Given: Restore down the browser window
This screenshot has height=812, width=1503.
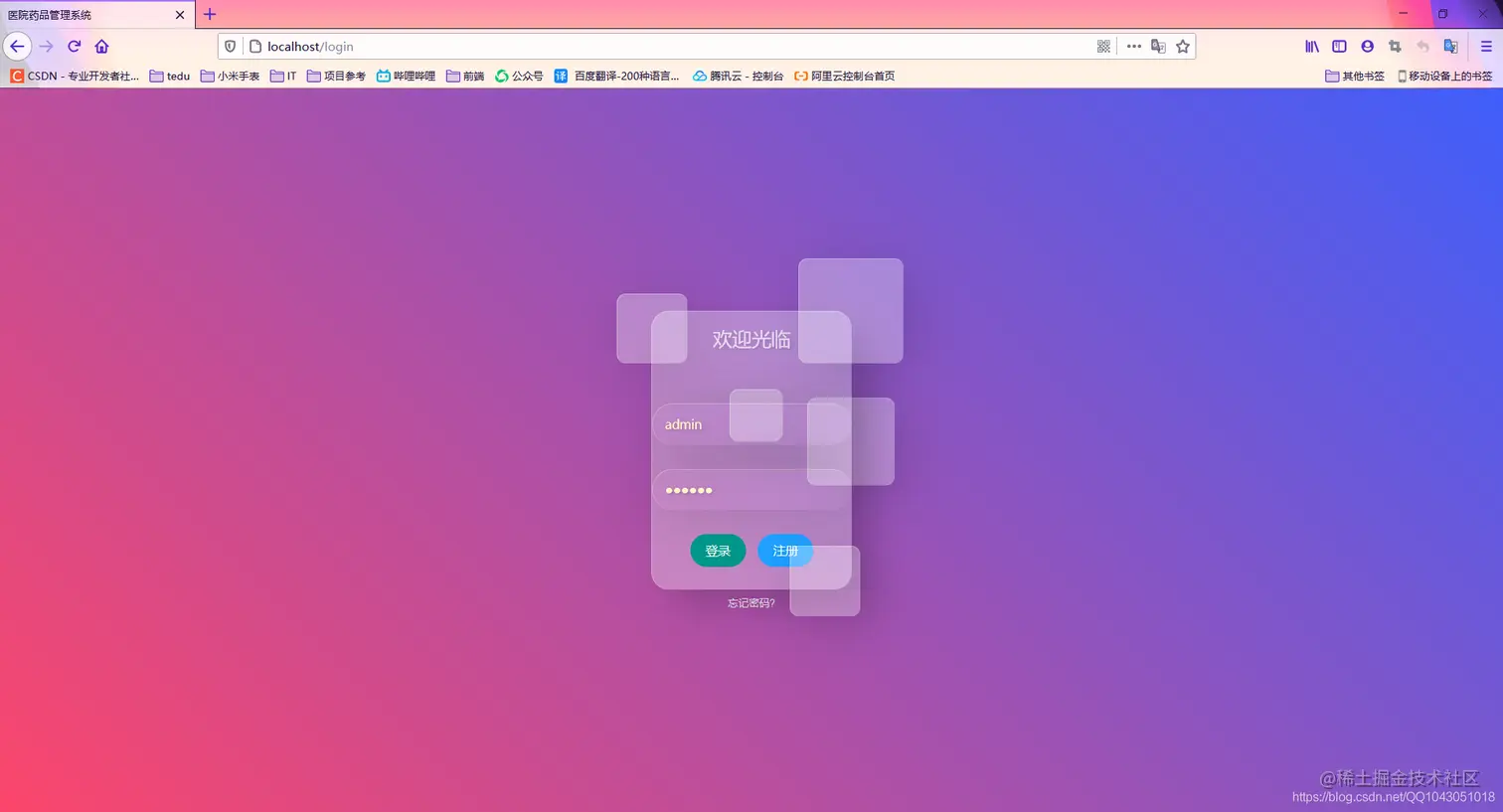Looking at the screenshot, I should 1442,14.
